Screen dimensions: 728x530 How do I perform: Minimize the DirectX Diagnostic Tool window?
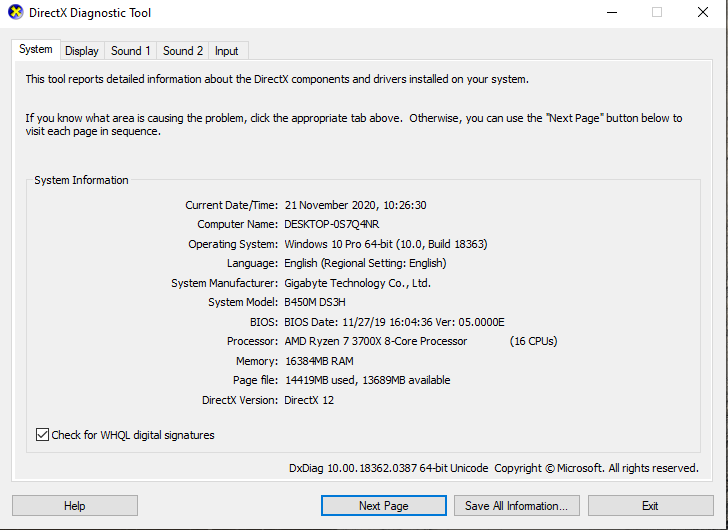pyautogui.click(x=612, y=13)
